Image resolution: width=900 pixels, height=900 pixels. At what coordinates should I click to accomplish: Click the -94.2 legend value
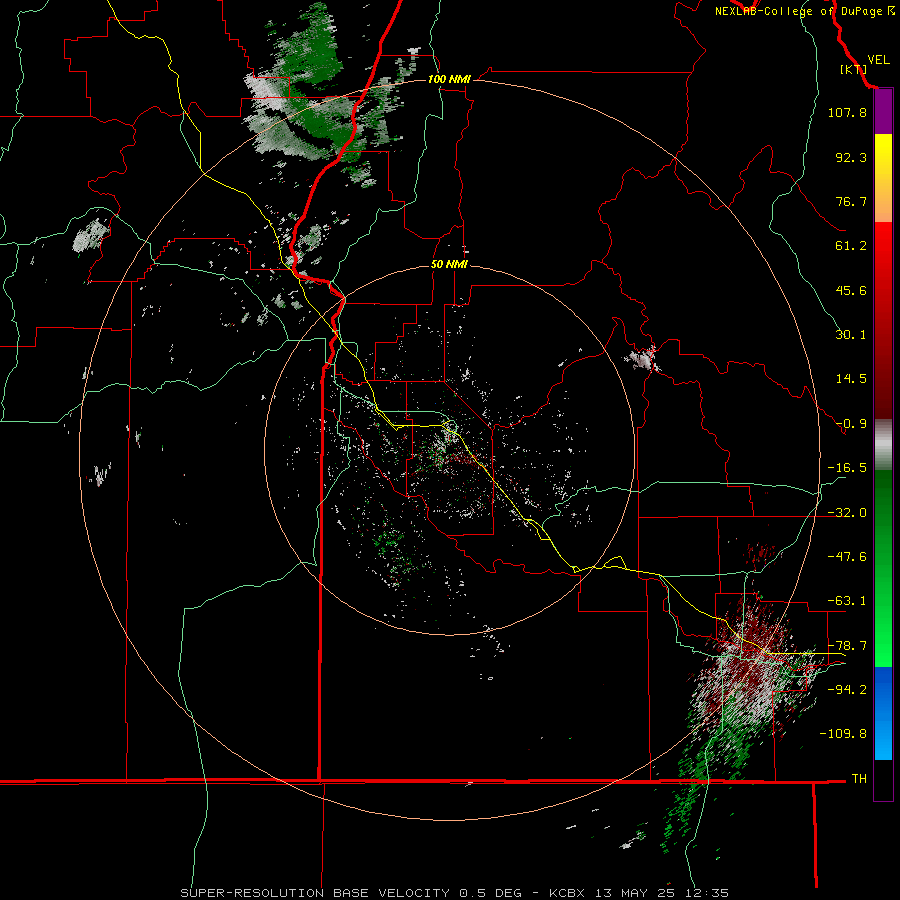pos(847,689)
